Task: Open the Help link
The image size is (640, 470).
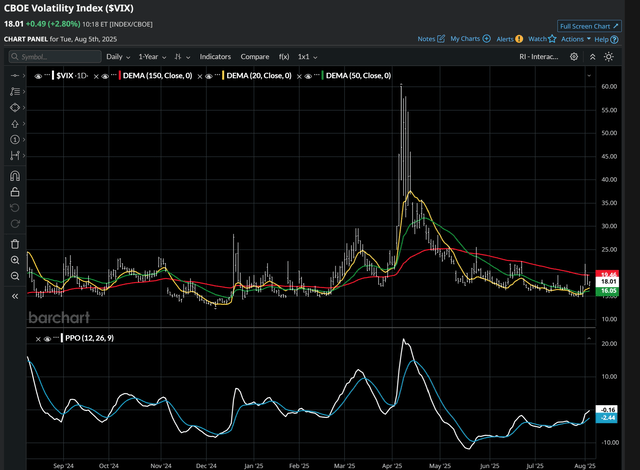Action: click(x=601, y=40)
